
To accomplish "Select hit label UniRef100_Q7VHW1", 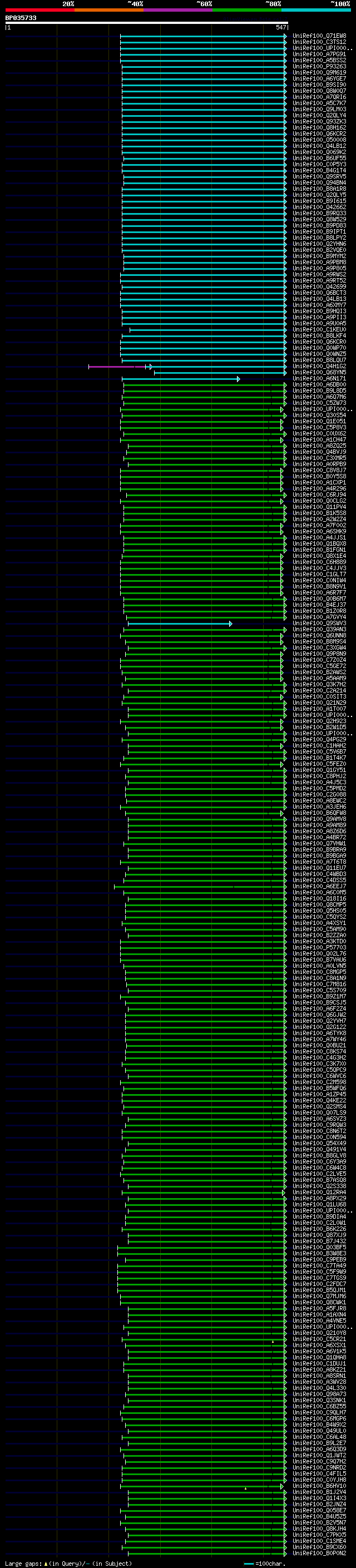I will coord(319,844).
